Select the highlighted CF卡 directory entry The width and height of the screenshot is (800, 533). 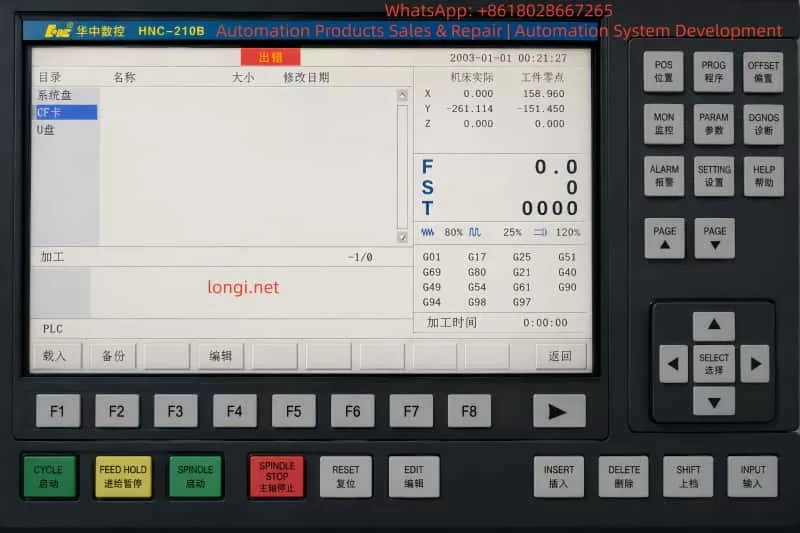[65, 112]
